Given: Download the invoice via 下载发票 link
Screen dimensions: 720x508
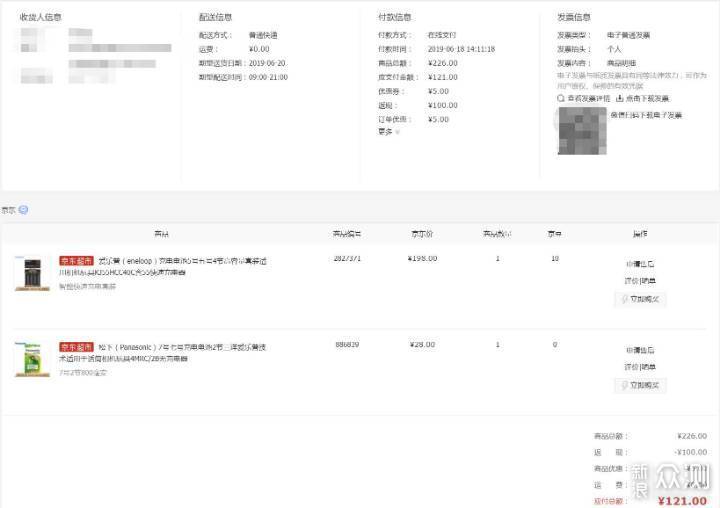Looking at the screenshot, I should [x=648, y=98].
